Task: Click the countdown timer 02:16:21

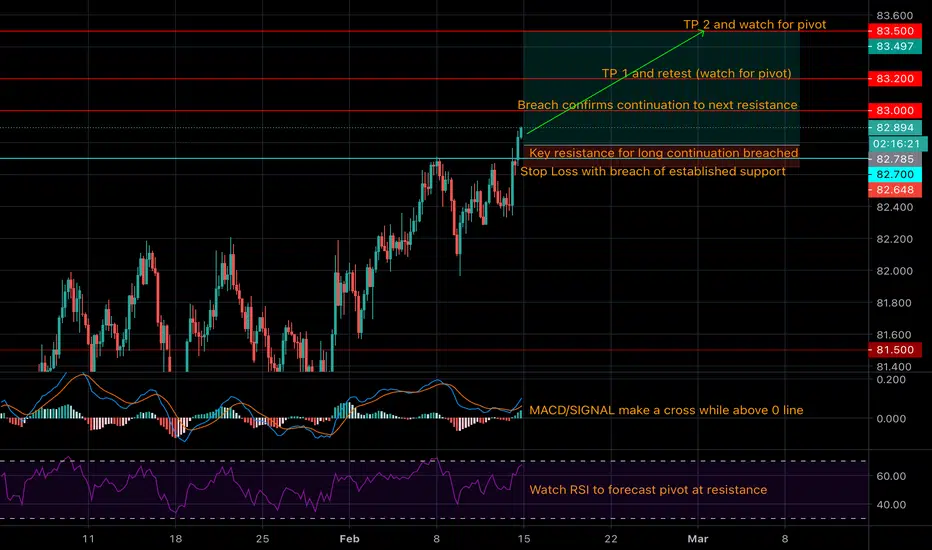Action: pos(897,144)
